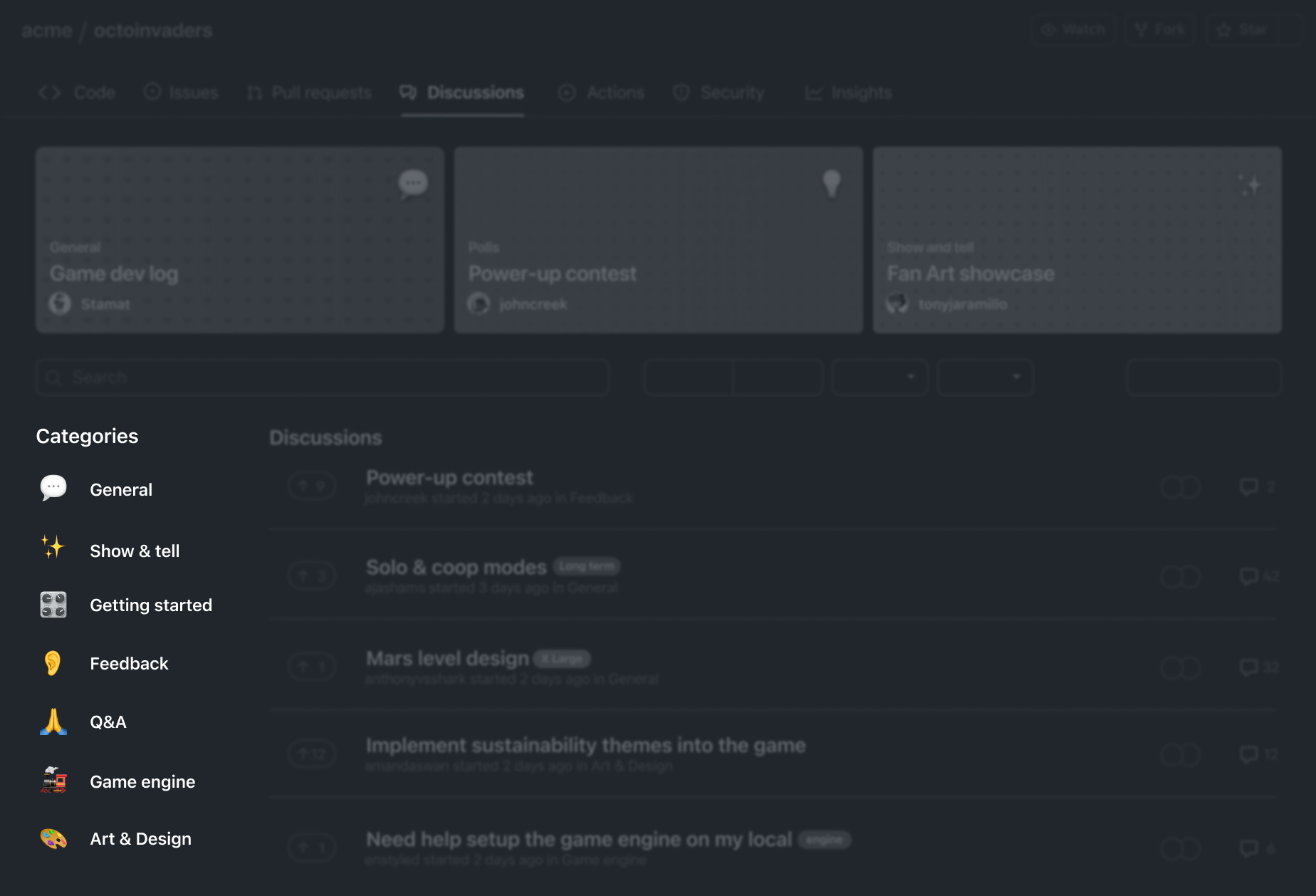Open the Pull requests tab
Image resolution: width=1316 pixels, height=896 pixels.
point(310,93)
